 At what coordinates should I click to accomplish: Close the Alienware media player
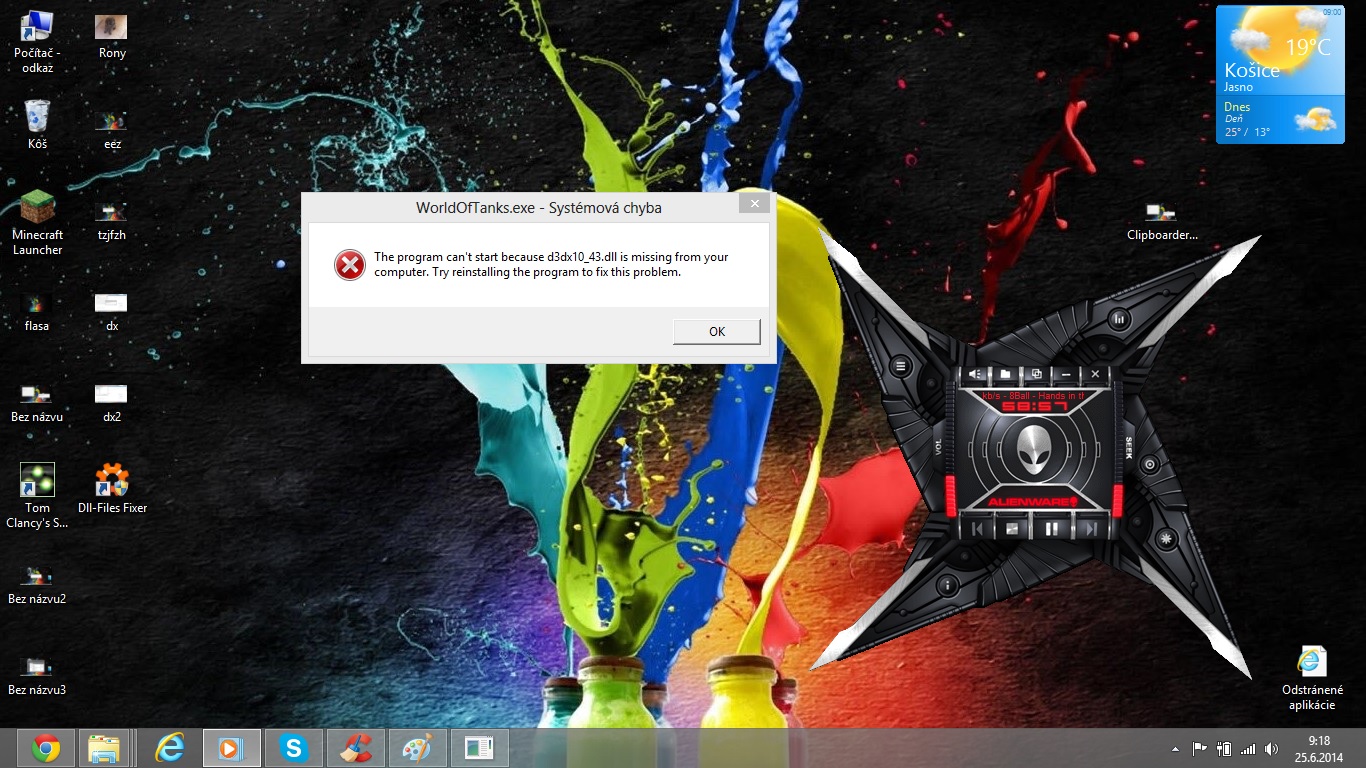1096,374
